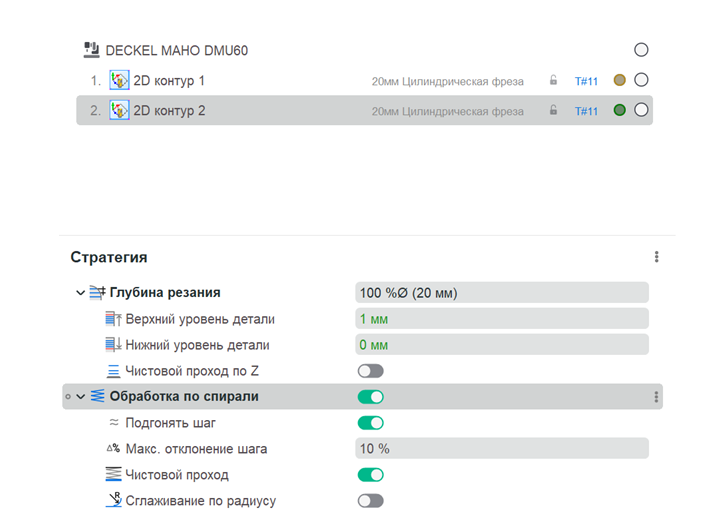Open tool link T#11 for 2D контур 2
The image size is (720, 528).
coord(586,111)
